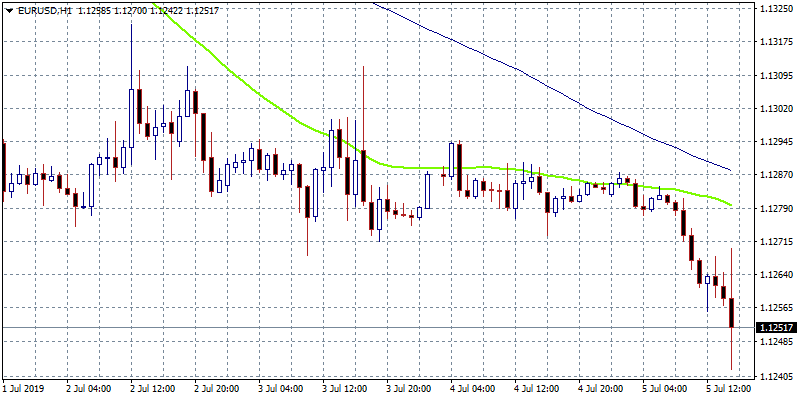Click the 4 Jul 04:00 time label
This screenshot has width=800, height=400.
(472, 389)
